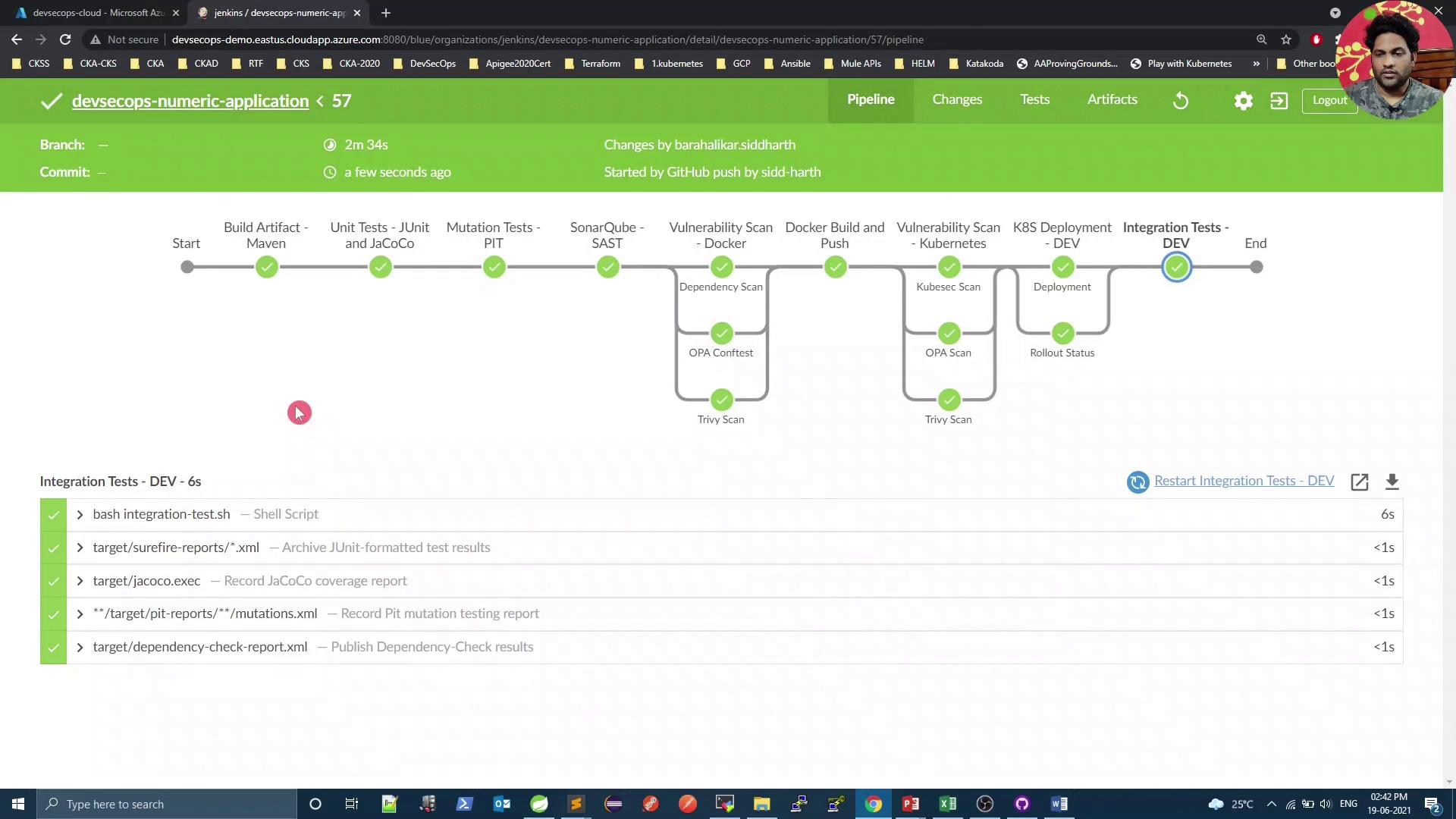Open the pipeline settings gear icon
This screenshot has width=1456, height=819.
click(1243, 100)
